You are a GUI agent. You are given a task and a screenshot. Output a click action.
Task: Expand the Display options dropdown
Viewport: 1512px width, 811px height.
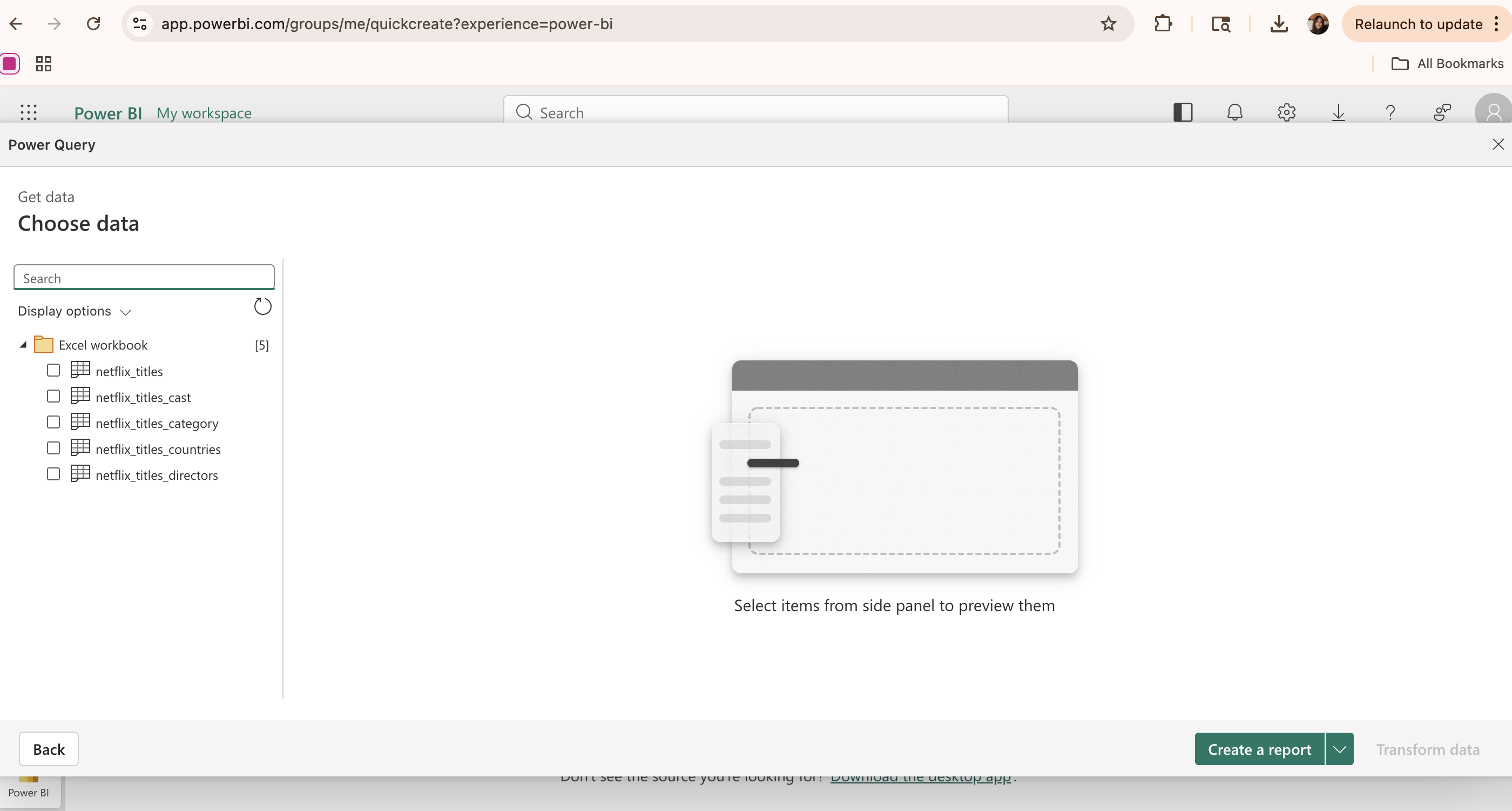click(75, 311)
